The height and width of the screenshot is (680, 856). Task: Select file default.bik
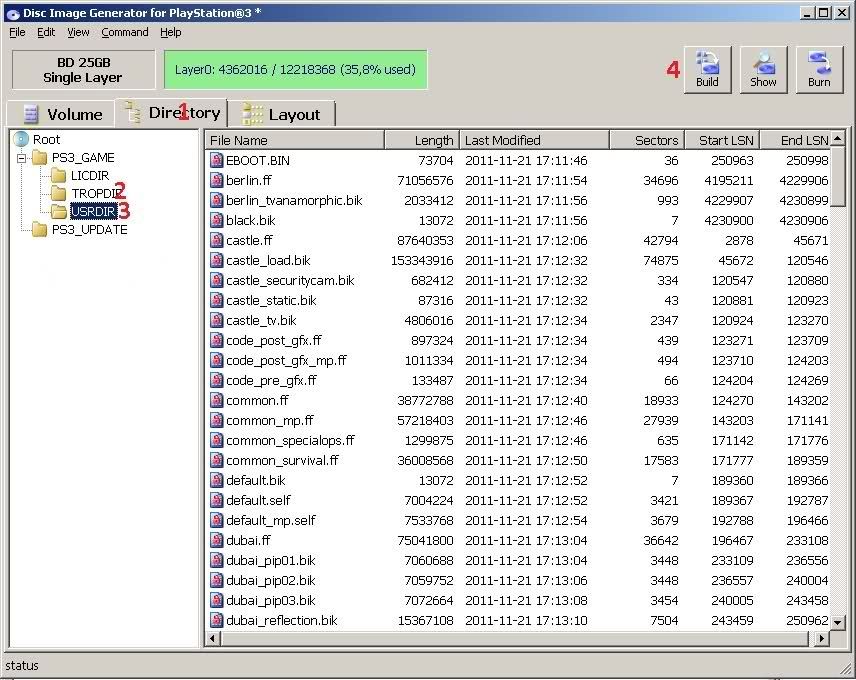[x=255, y=480]
